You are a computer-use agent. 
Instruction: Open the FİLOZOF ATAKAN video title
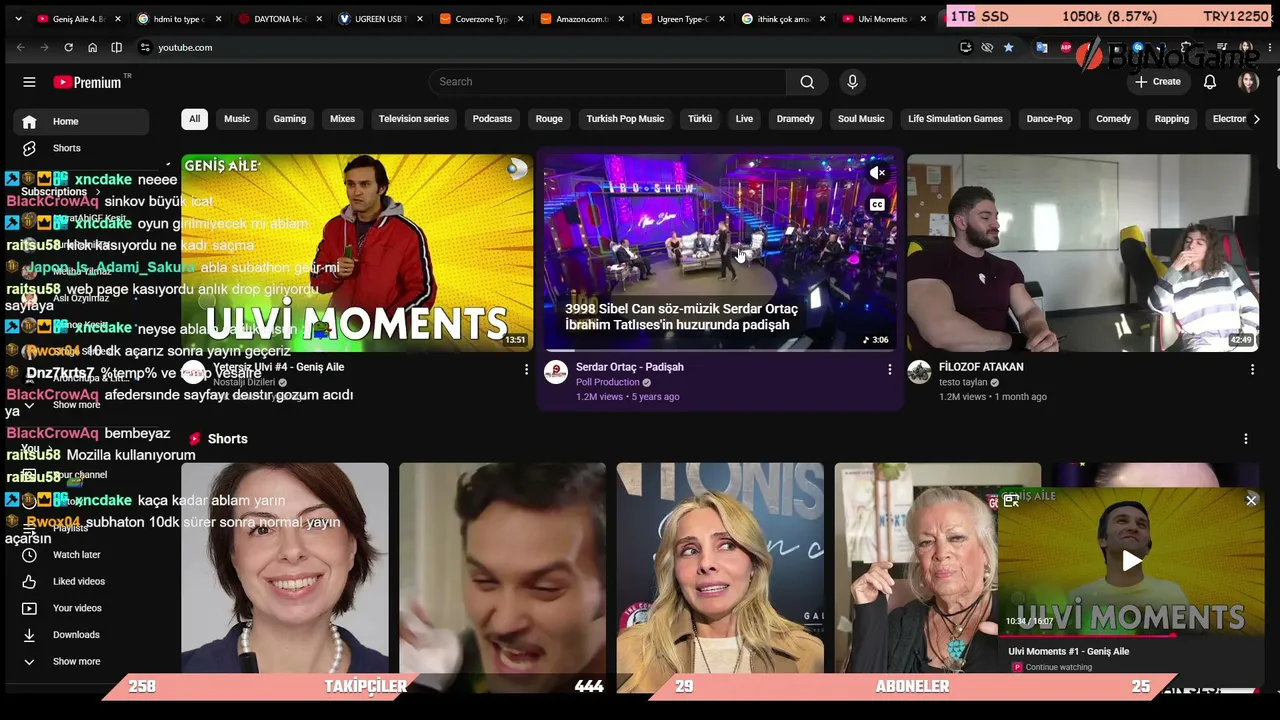(981, 367)
